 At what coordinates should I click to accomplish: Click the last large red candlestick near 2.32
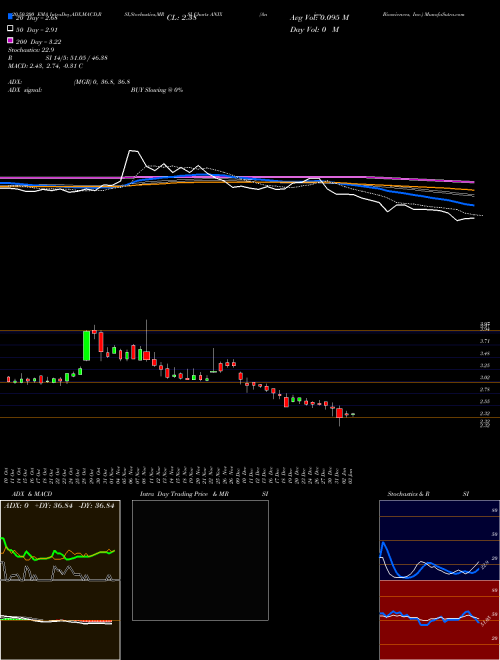pyautogui.click(x=339, y=413)
